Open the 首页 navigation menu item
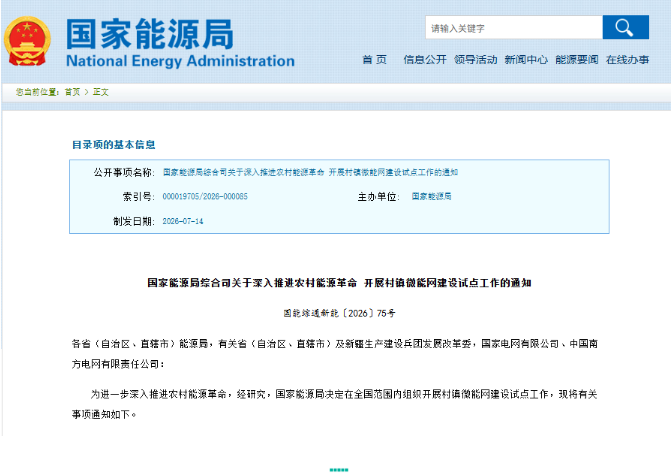671x475 pixels. click(374, 59)
